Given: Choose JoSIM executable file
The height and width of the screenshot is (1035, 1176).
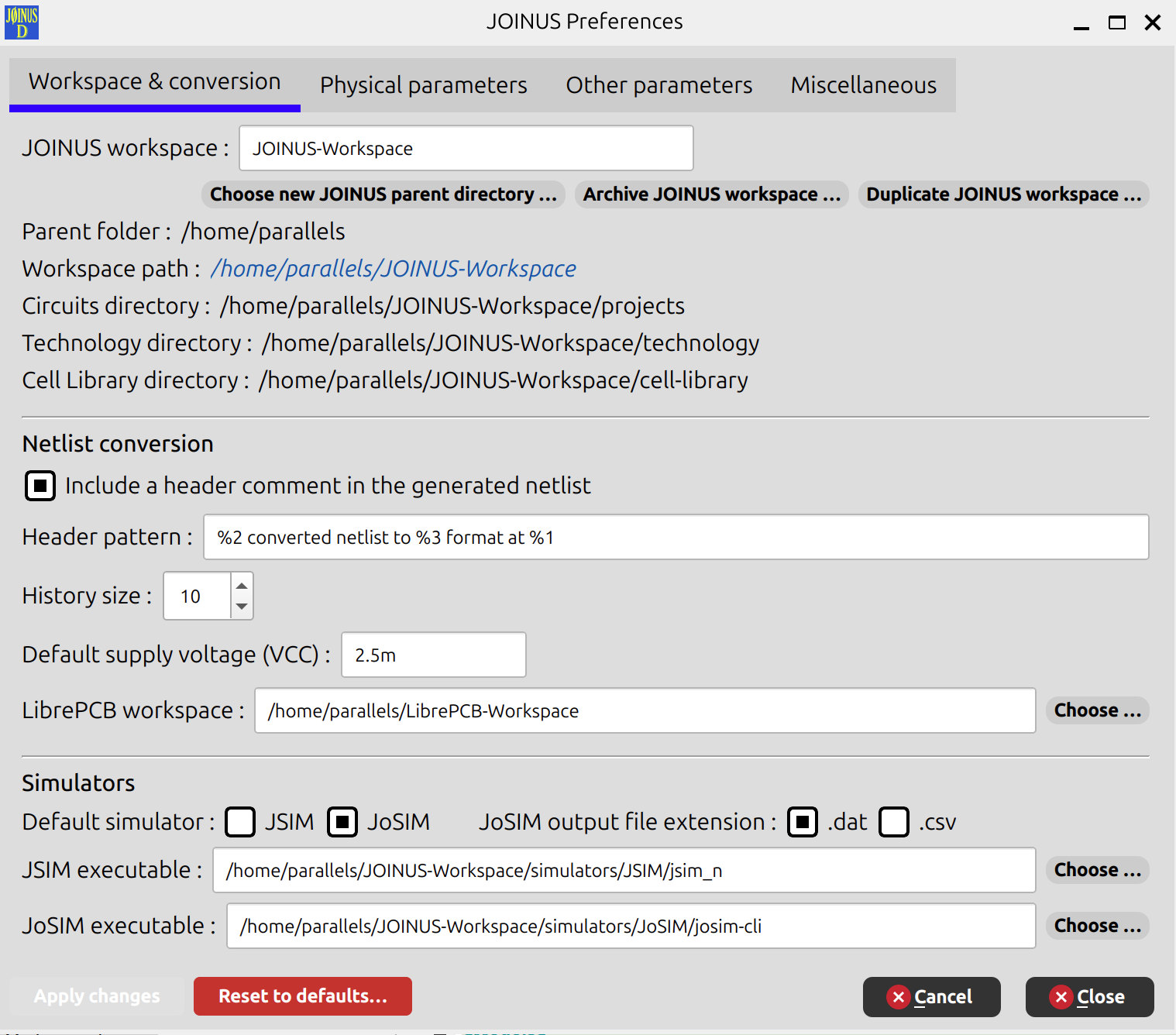Looking at the screenshot, I should (x=1098, y=926).
